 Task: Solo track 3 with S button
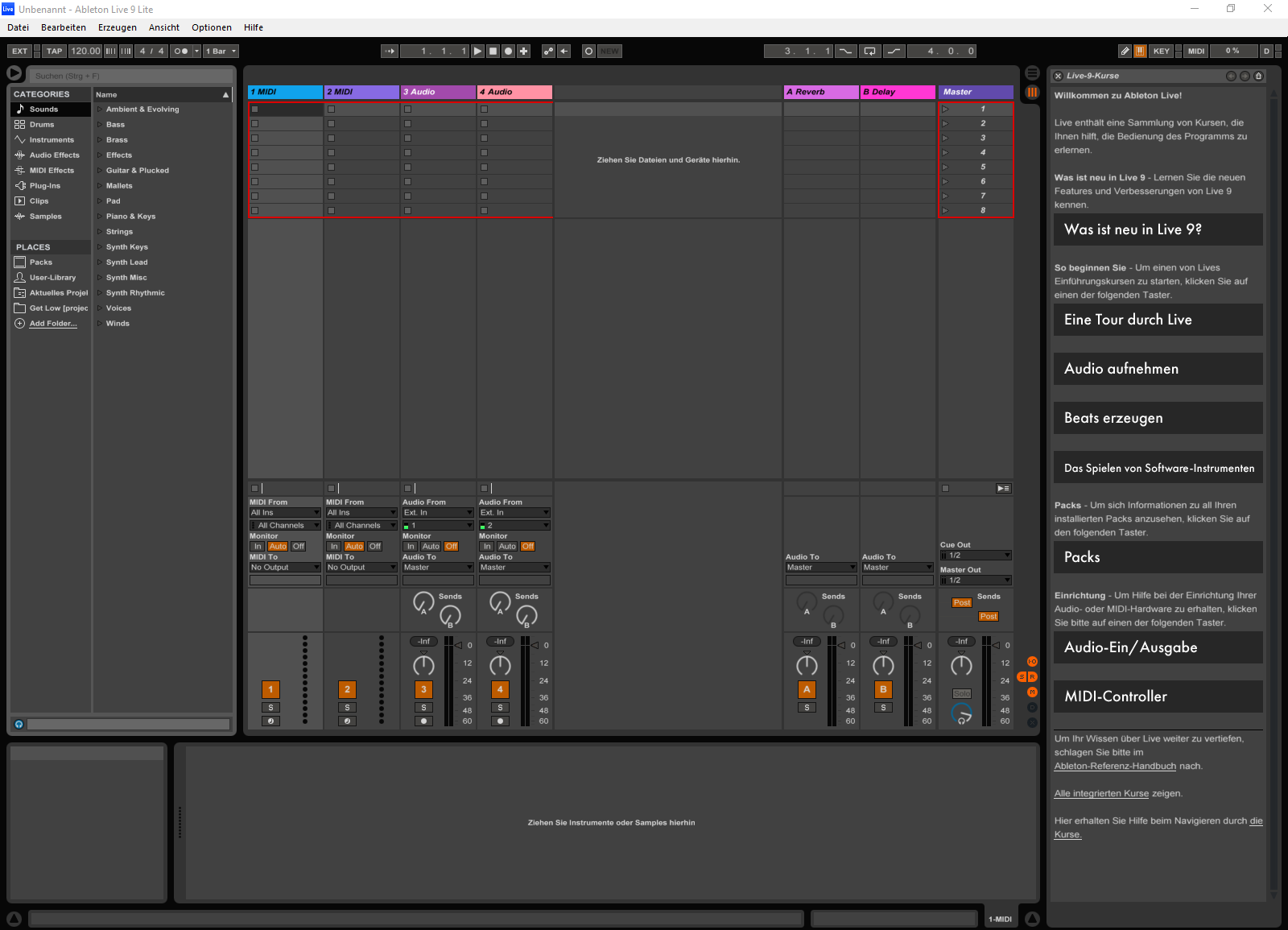tap(423, 708)
